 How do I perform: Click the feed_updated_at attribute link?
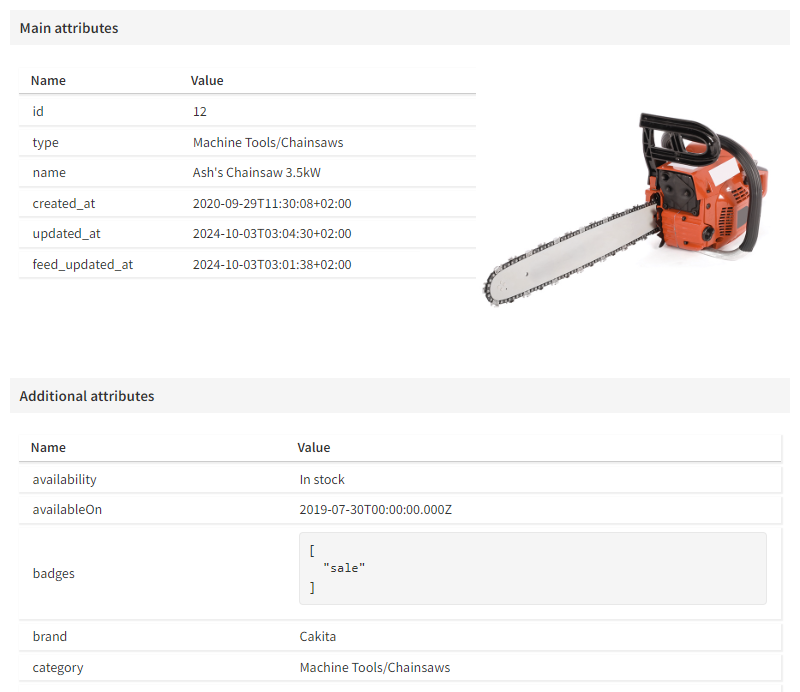pyautogui.click(x=83, y=264)
